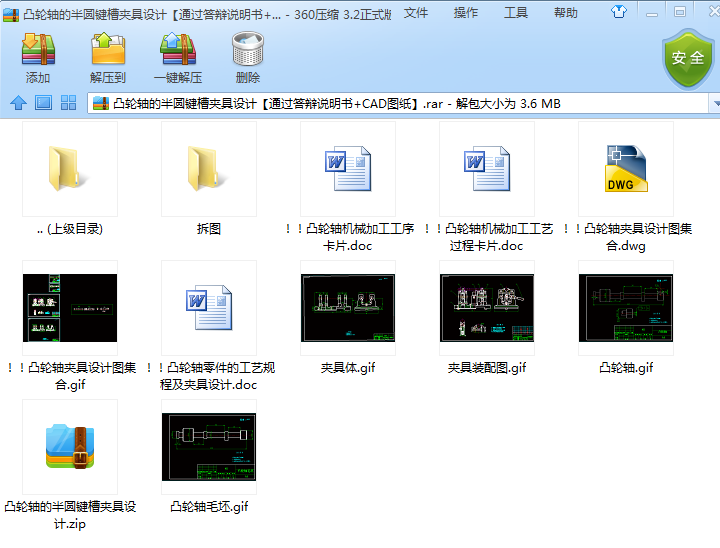Click 凸轮轴零件的工艺规程及夹具设计.doc name text
720x548 pixels.
pyautogui.click(x=209, y=376)
